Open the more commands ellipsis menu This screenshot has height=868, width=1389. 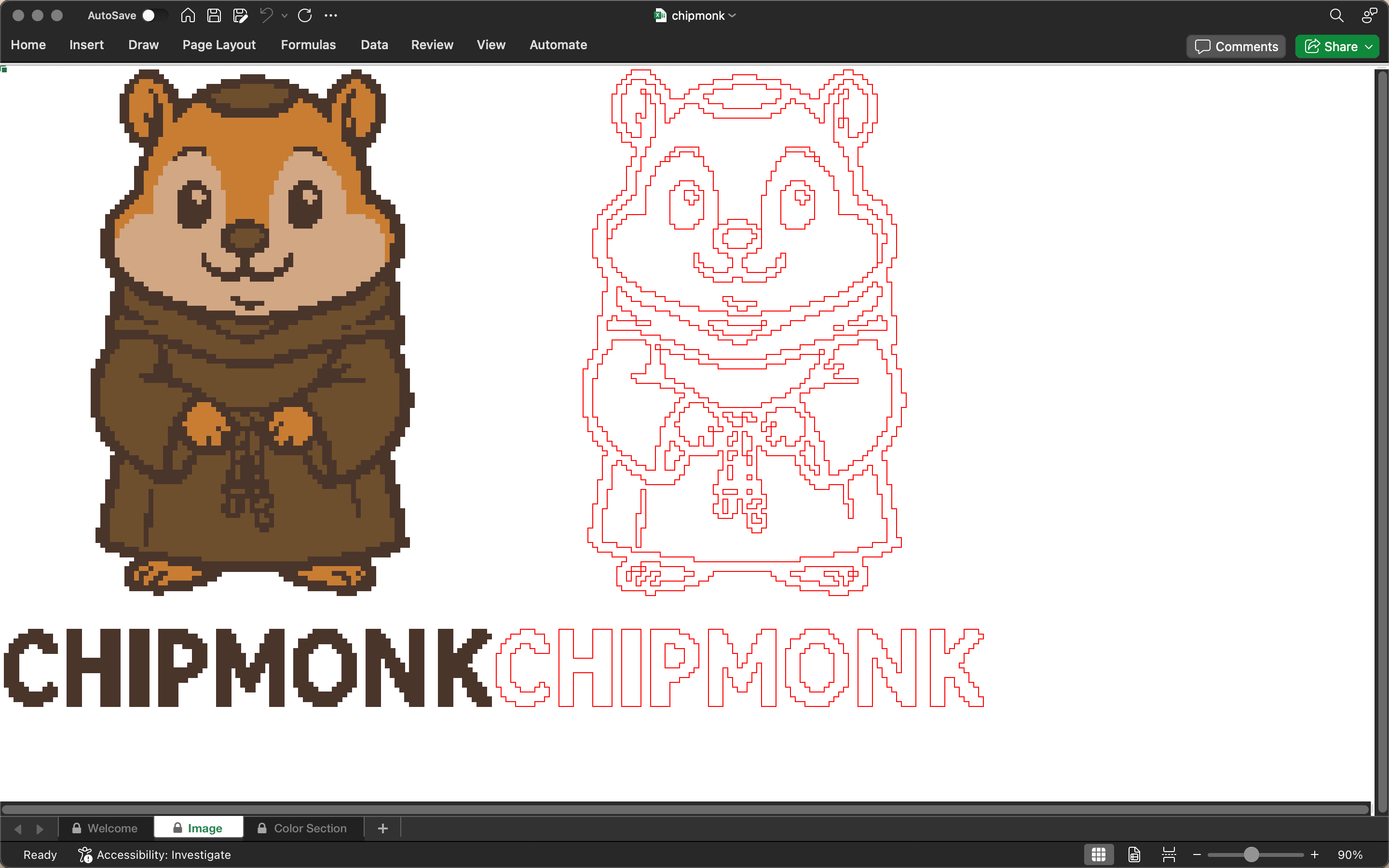(330, 15)
